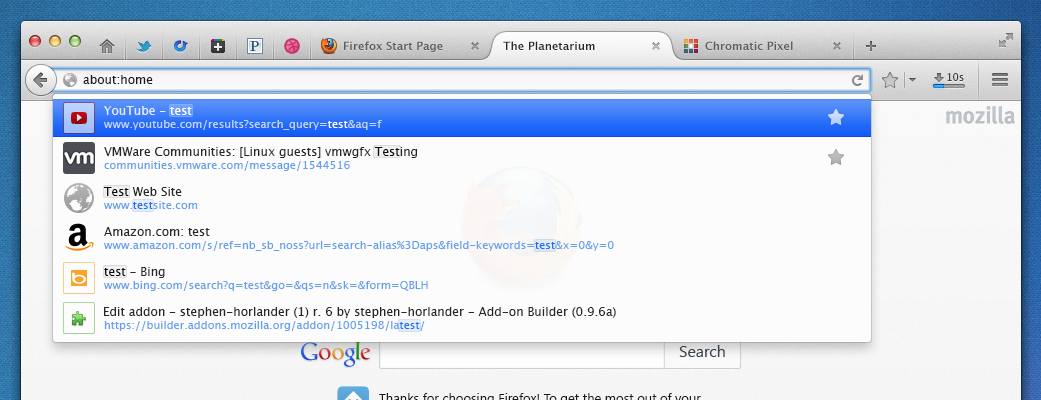The height and width of the screenshot is (400, 1041).
Task: Open the new tab plus button
Action: point(871,46)
